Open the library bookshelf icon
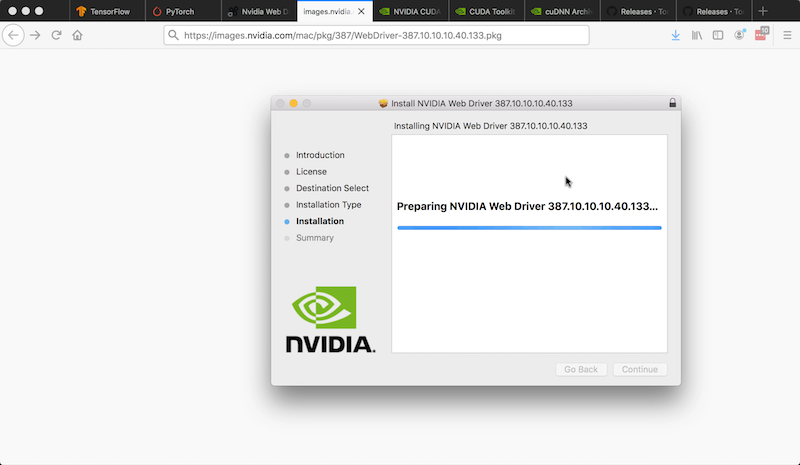 (697, 35)
